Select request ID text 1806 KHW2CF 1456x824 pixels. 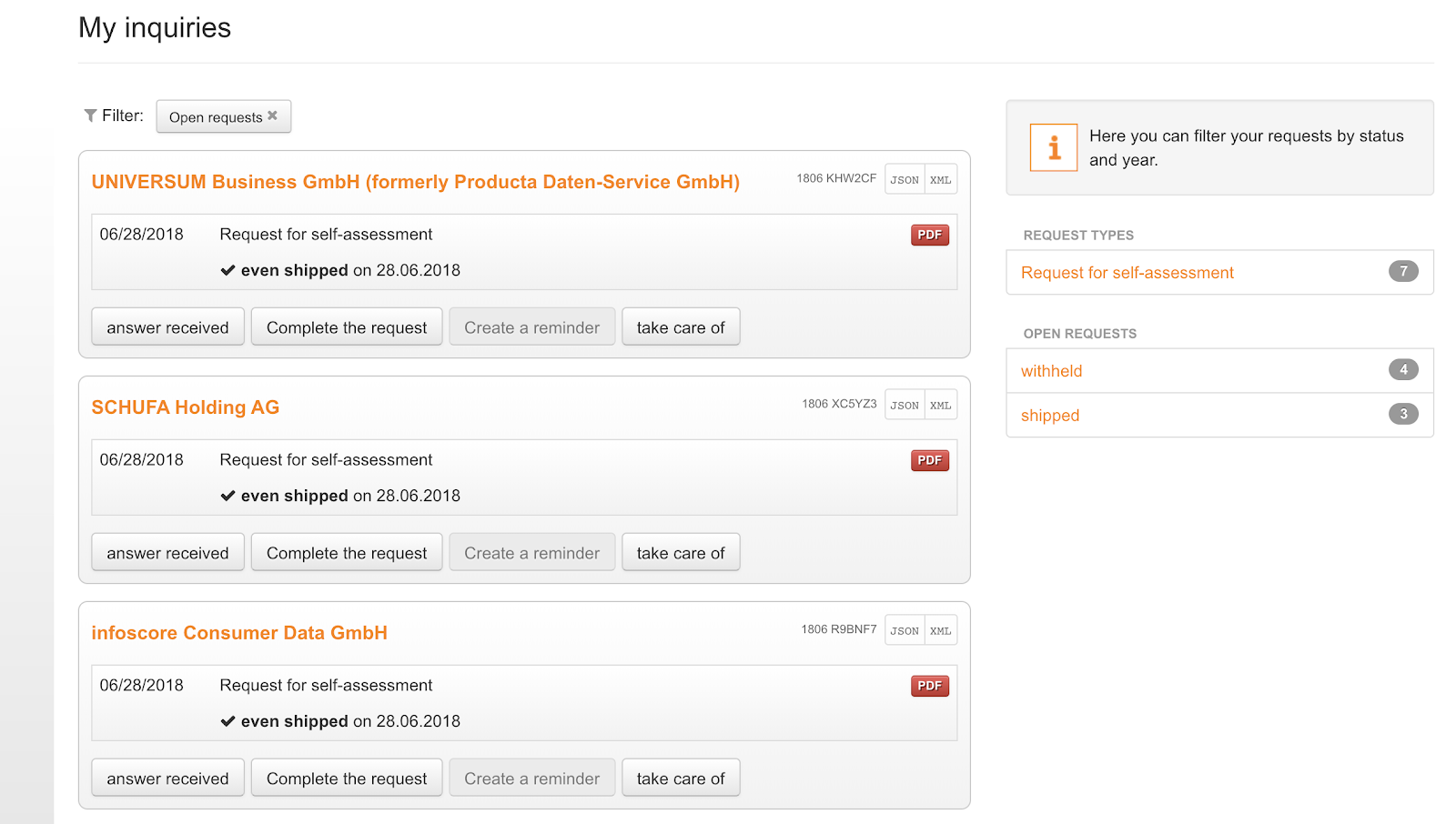pos(836,178)
